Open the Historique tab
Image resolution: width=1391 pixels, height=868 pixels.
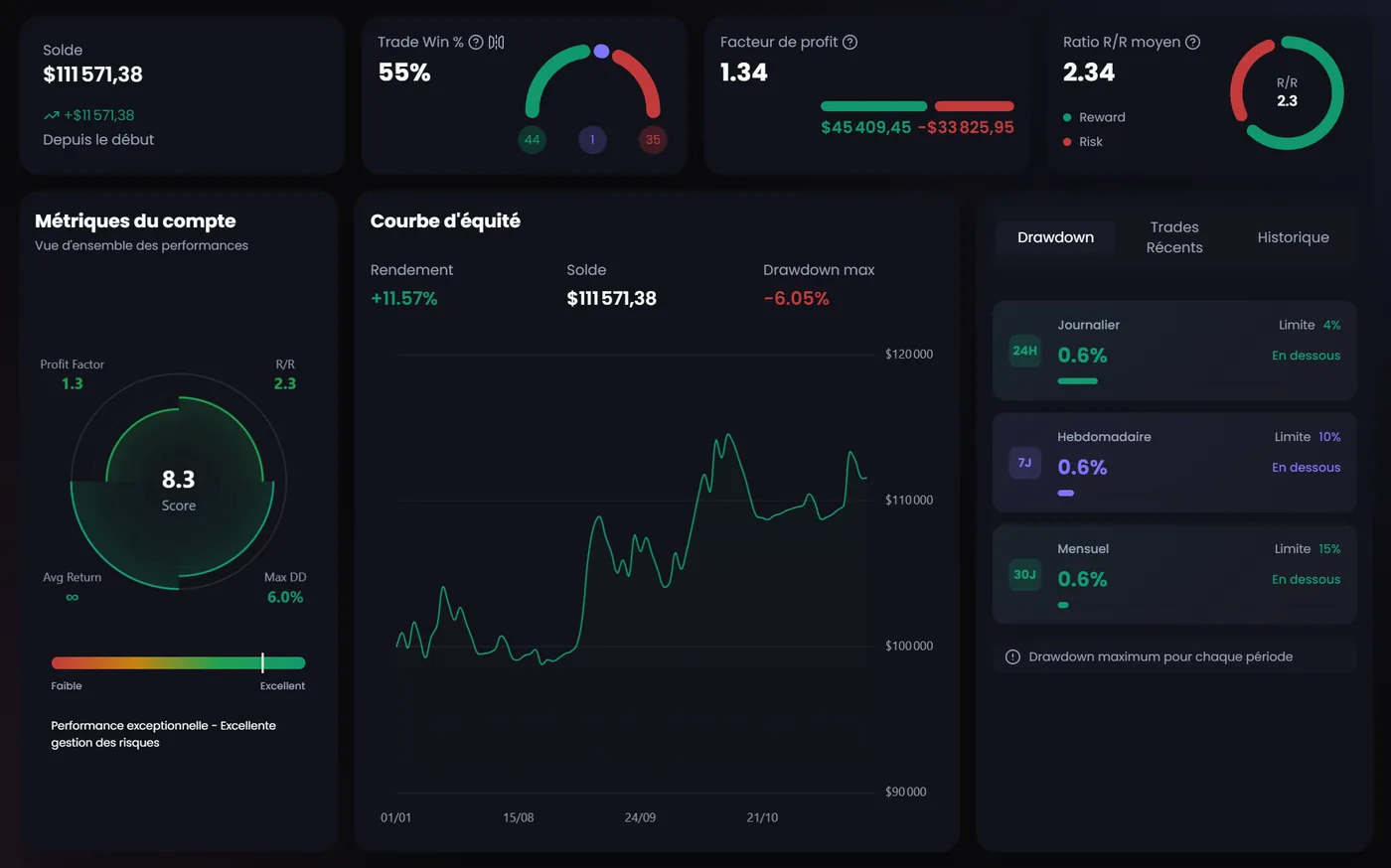(x=1293, y=237)
